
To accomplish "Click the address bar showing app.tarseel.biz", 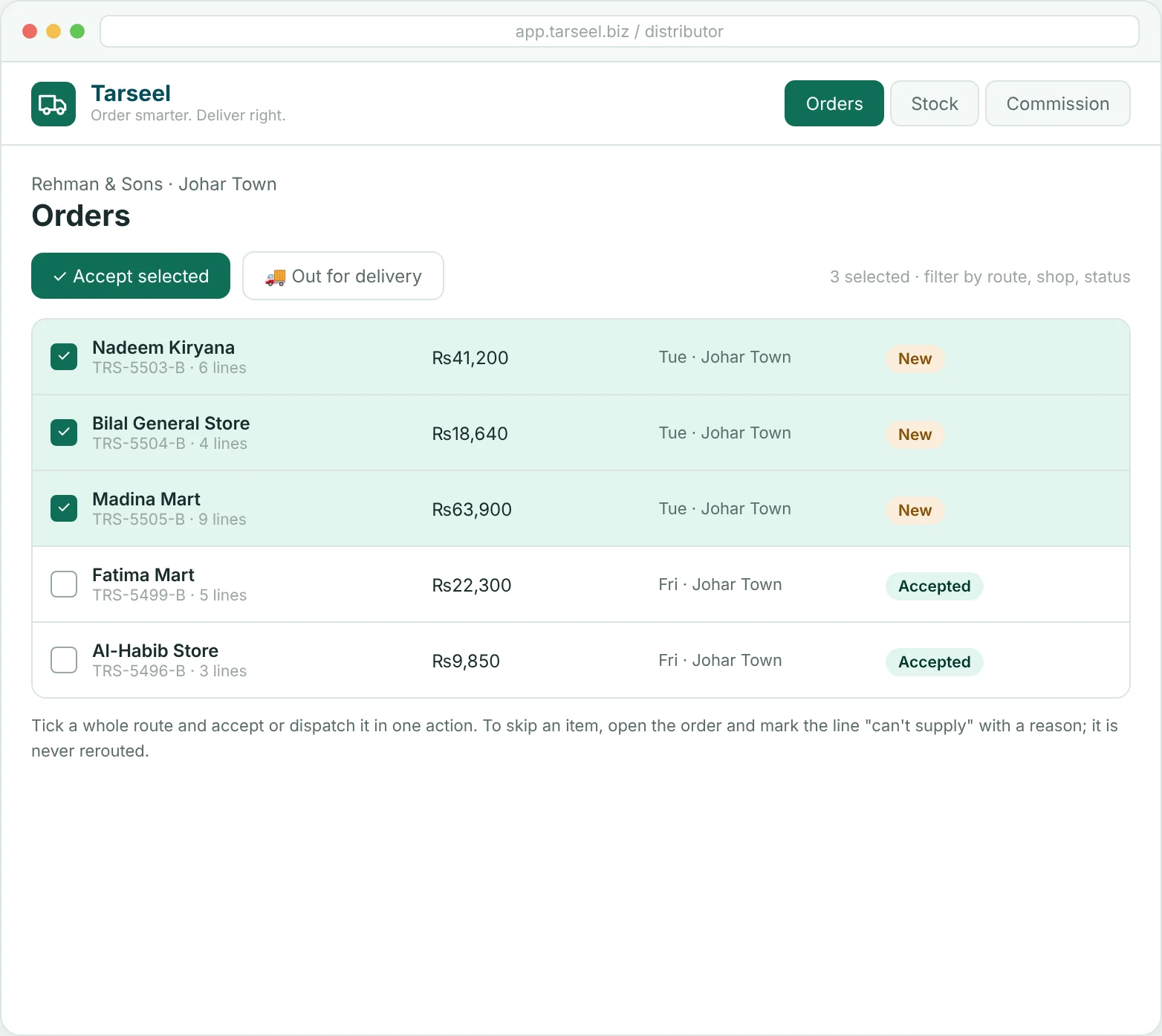I will click(620, 31).
